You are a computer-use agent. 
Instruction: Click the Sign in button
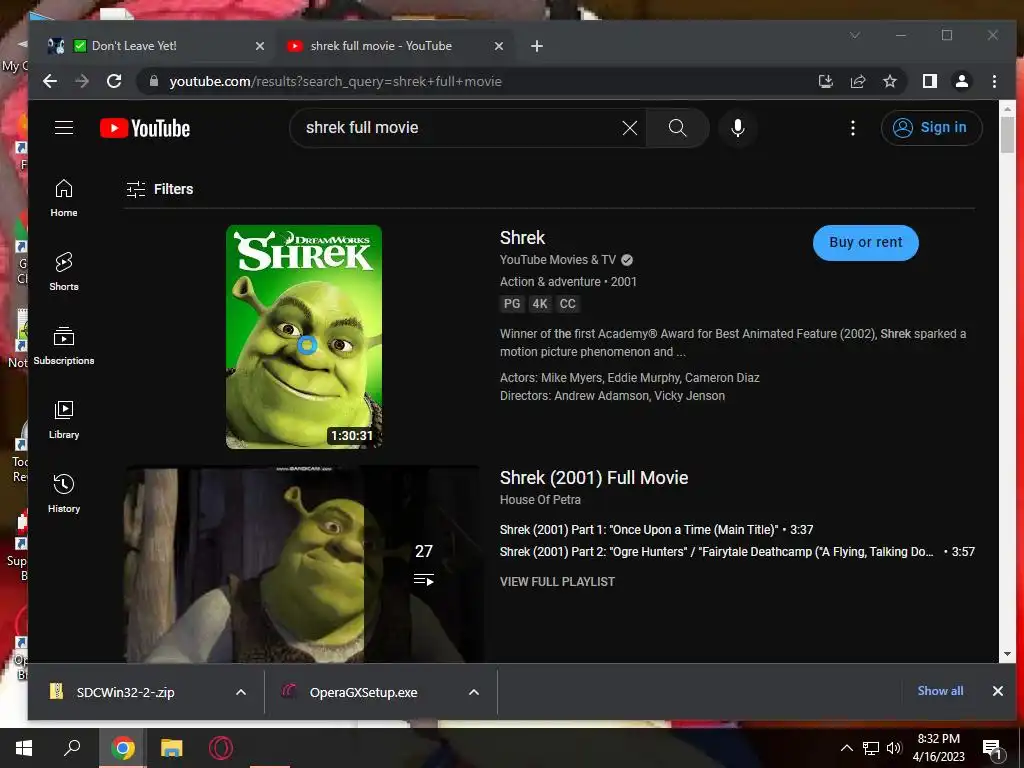[x=931, y=128]
